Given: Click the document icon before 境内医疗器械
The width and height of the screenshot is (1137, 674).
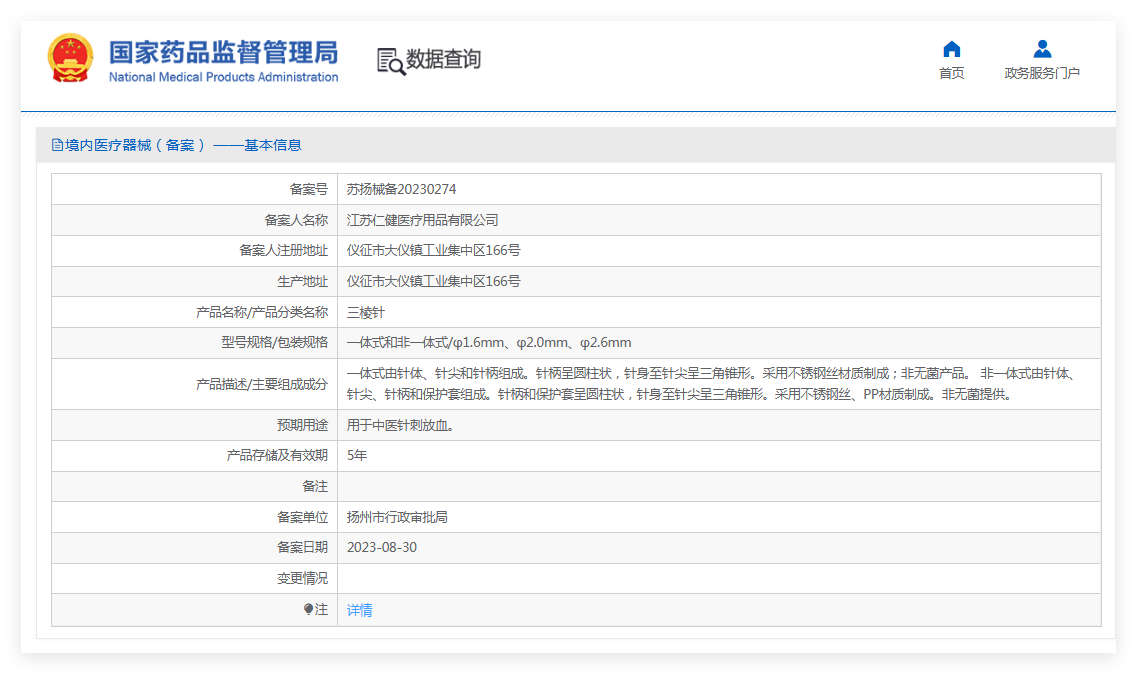Looking at the screenshot, I should tap(57, 145).
